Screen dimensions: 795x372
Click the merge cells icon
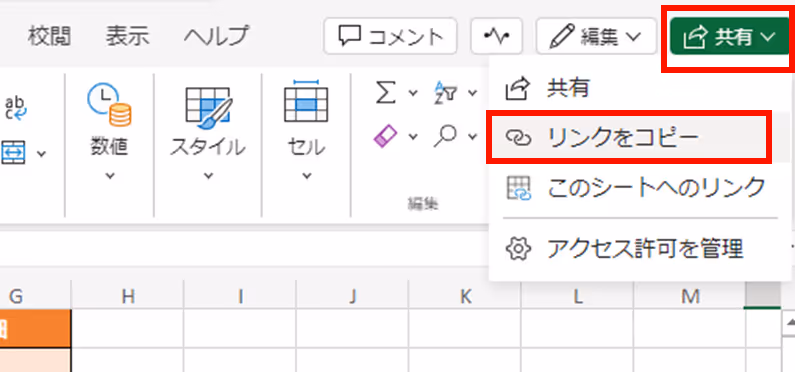(x=13, y=153)
